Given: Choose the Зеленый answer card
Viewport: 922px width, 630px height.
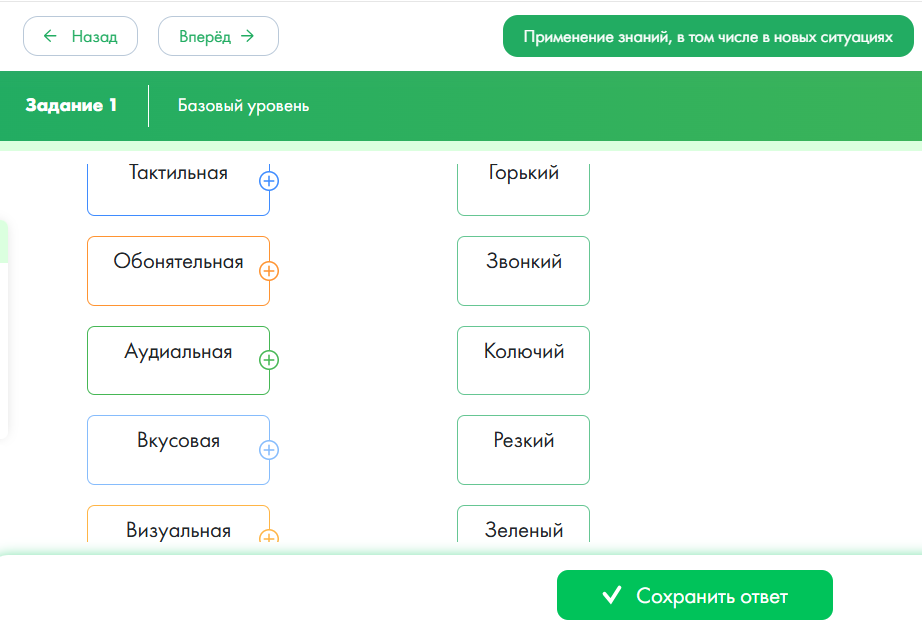Looking at the screenshot, I should [523, 527].
